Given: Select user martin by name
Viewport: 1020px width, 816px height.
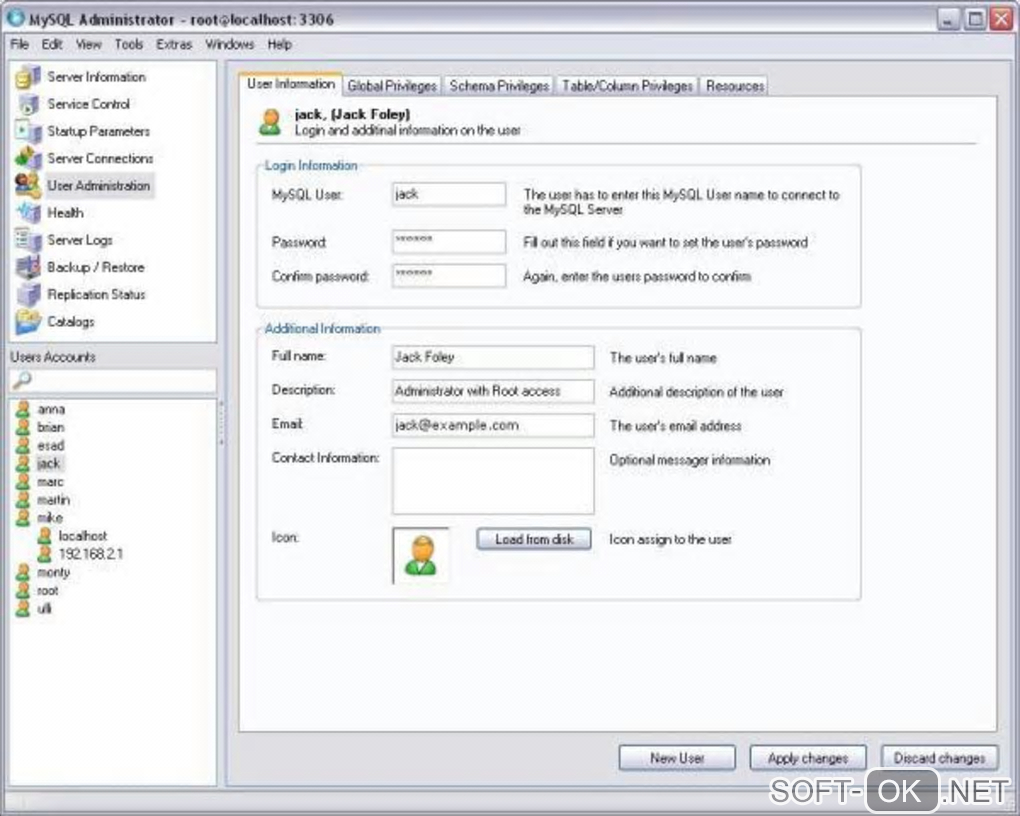Looking at the screenshot, I should [53, 500].
